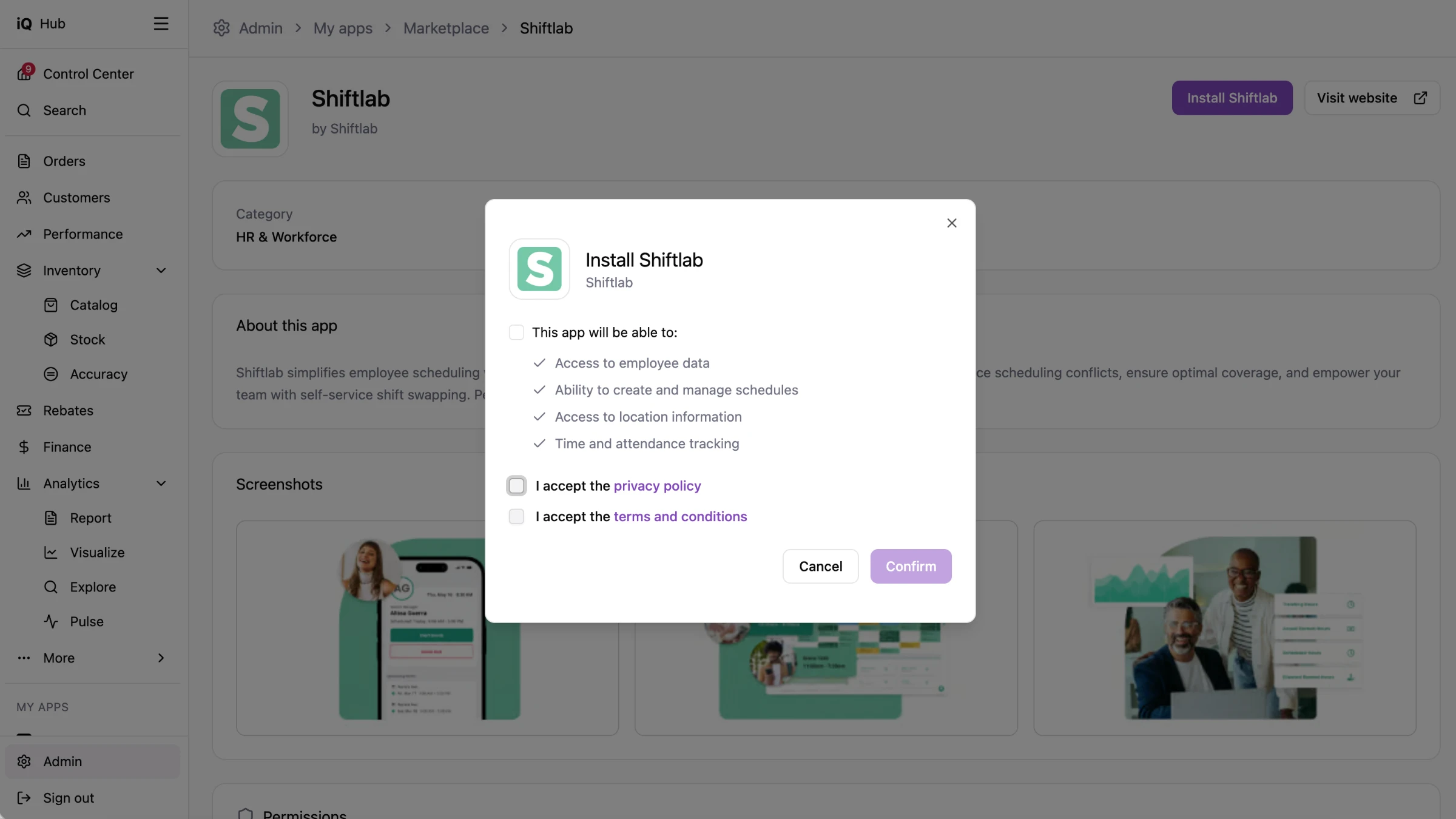Screen dimensions: 1456x819
Task: Click the Explore magnifier icon
Action: (x=51, y=587)
